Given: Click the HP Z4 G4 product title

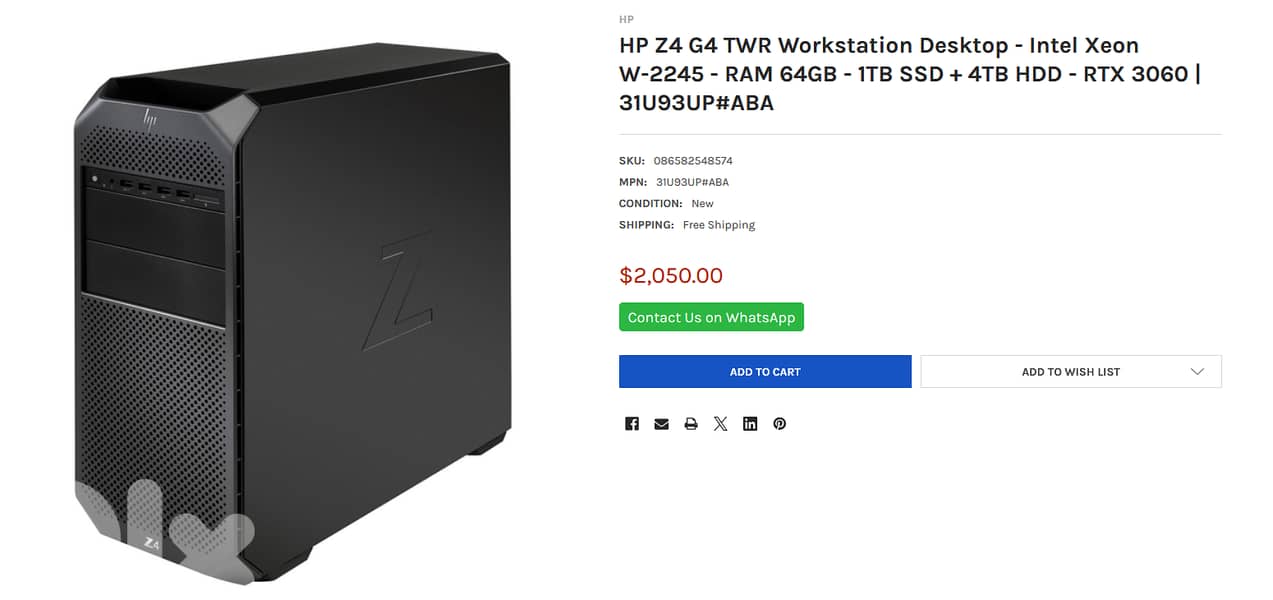Looking at the screenshot, I should tap(909, 74).
